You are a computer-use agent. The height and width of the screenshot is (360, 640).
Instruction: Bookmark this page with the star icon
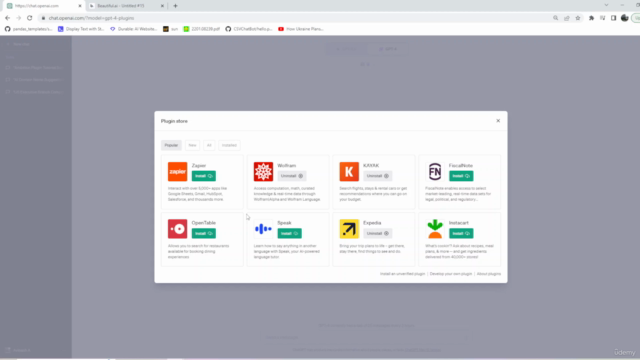tap(578, 18)
